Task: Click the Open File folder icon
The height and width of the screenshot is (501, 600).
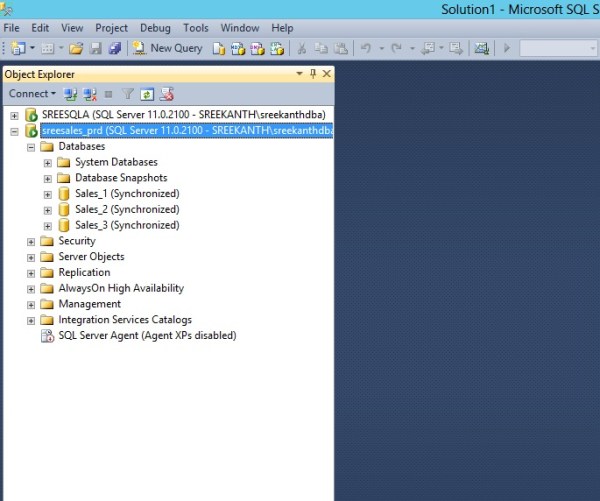Action: [76, 48]
